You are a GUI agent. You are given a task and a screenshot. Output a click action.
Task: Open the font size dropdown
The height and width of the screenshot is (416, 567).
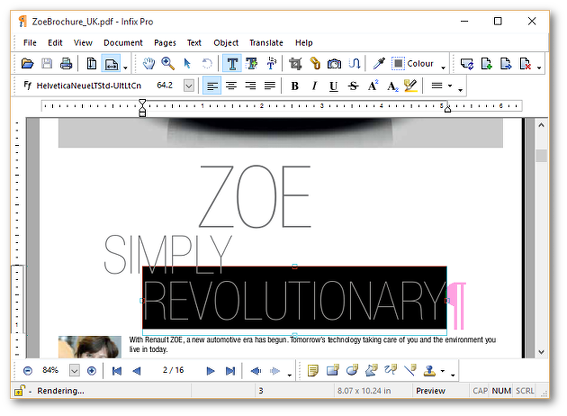(x=188, y=86)
